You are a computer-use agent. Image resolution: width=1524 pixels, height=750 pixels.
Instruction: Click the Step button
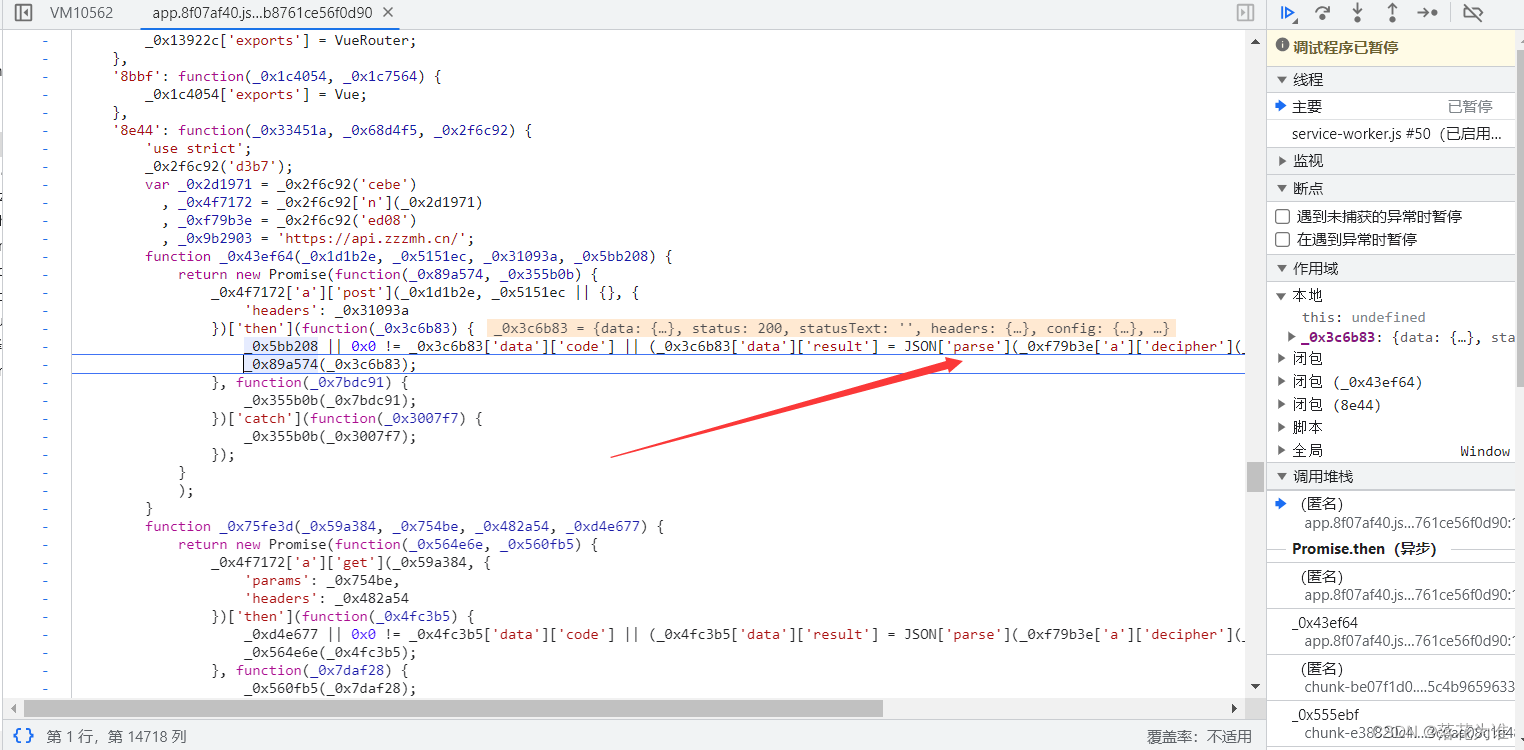point(1427,13)
